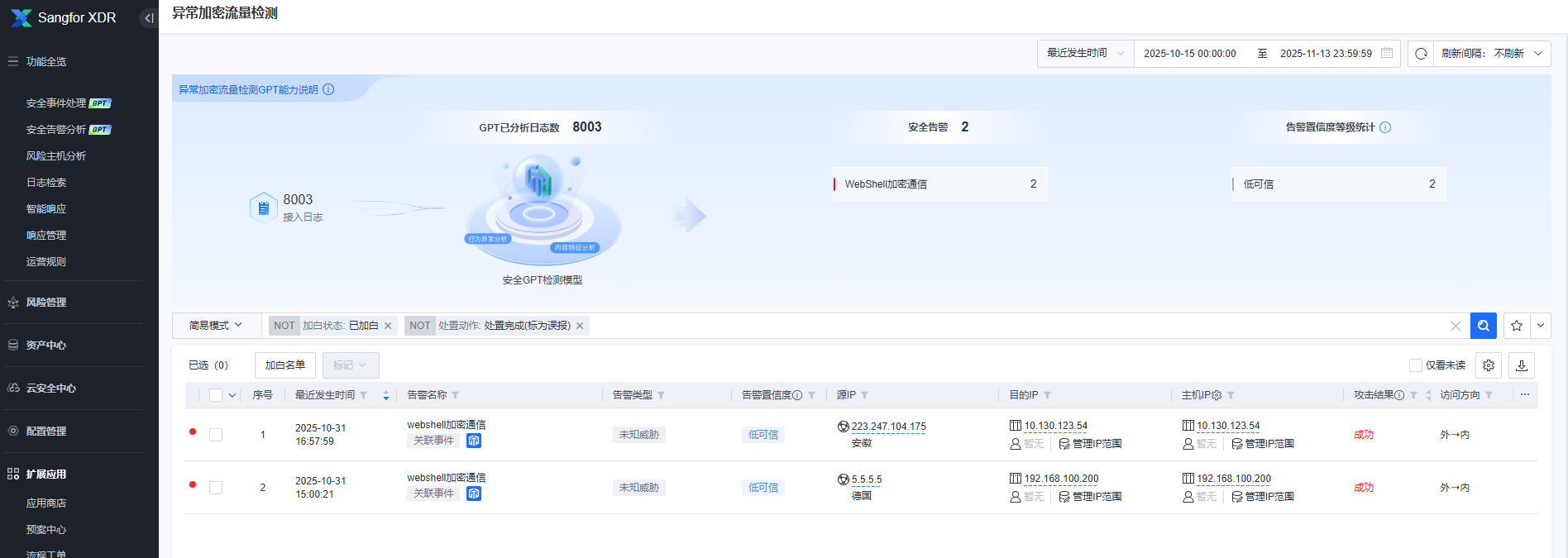The image size is (1568, 558).
Task: Click the blue search button
Action: click(1483, 326)
